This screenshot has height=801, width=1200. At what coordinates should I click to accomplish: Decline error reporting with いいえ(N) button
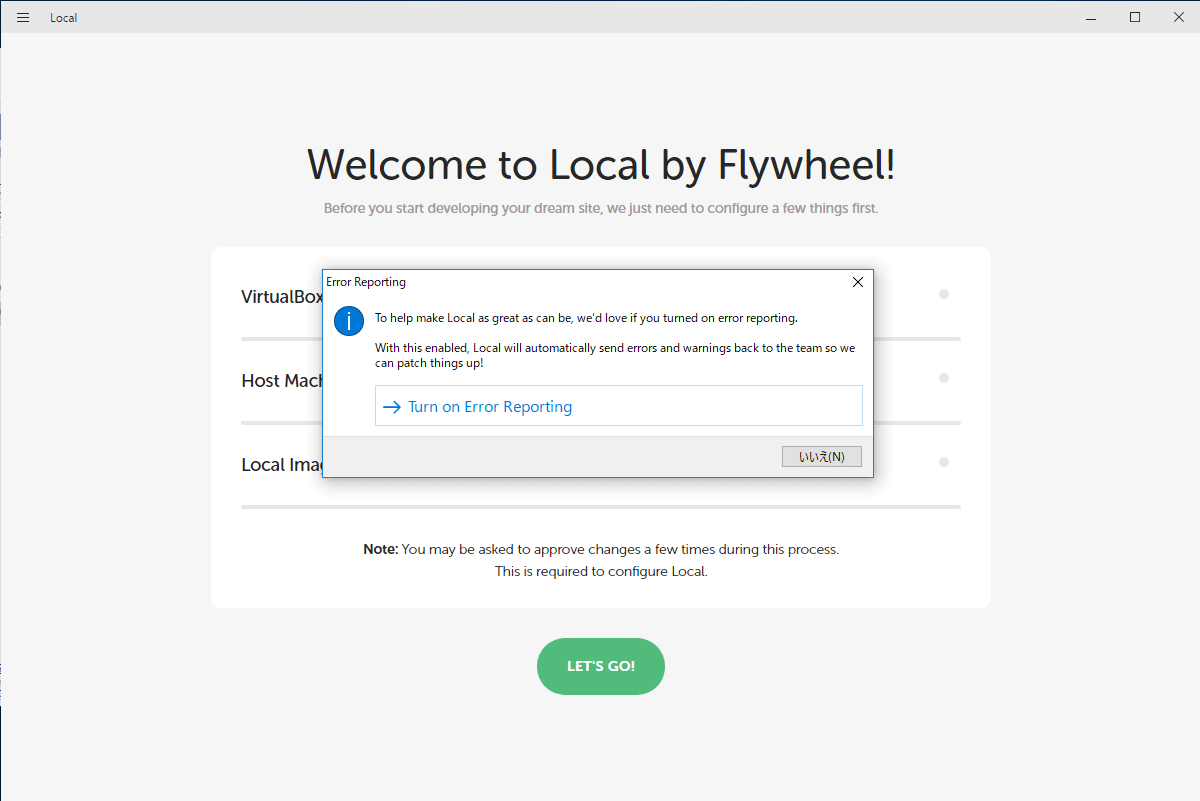click(821, 457)
